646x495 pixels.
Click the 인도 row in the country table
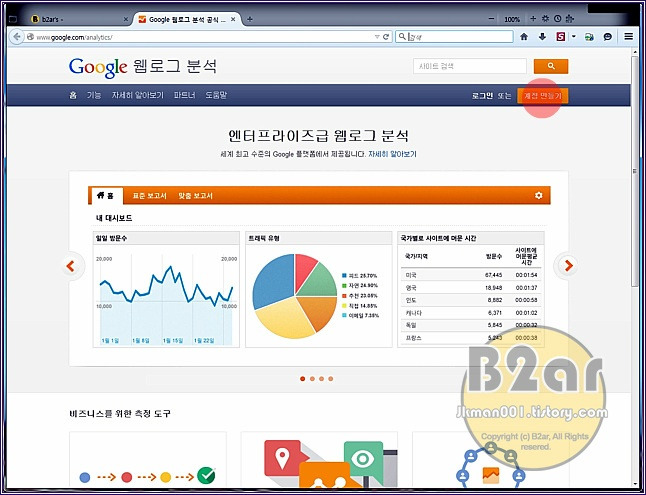point(470,300)
